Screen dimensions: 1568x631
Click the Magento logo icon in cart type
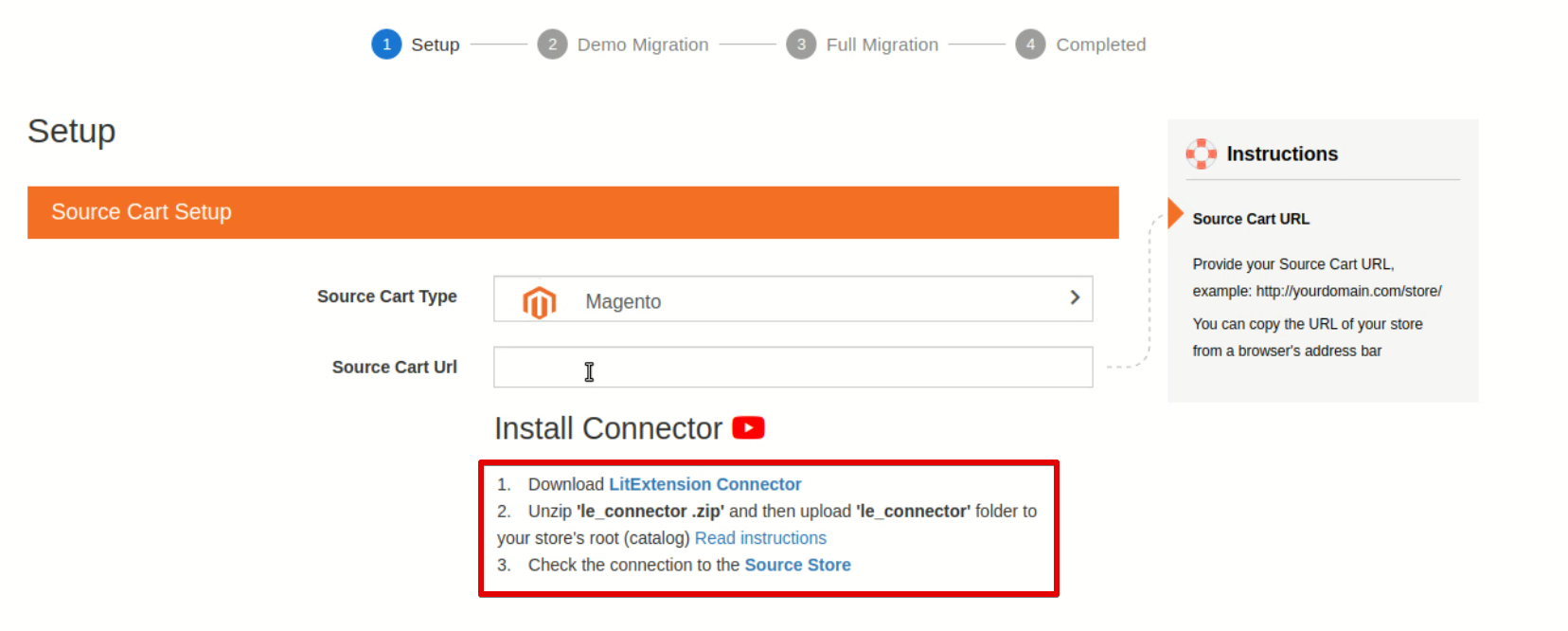click(x=539, y=302)
